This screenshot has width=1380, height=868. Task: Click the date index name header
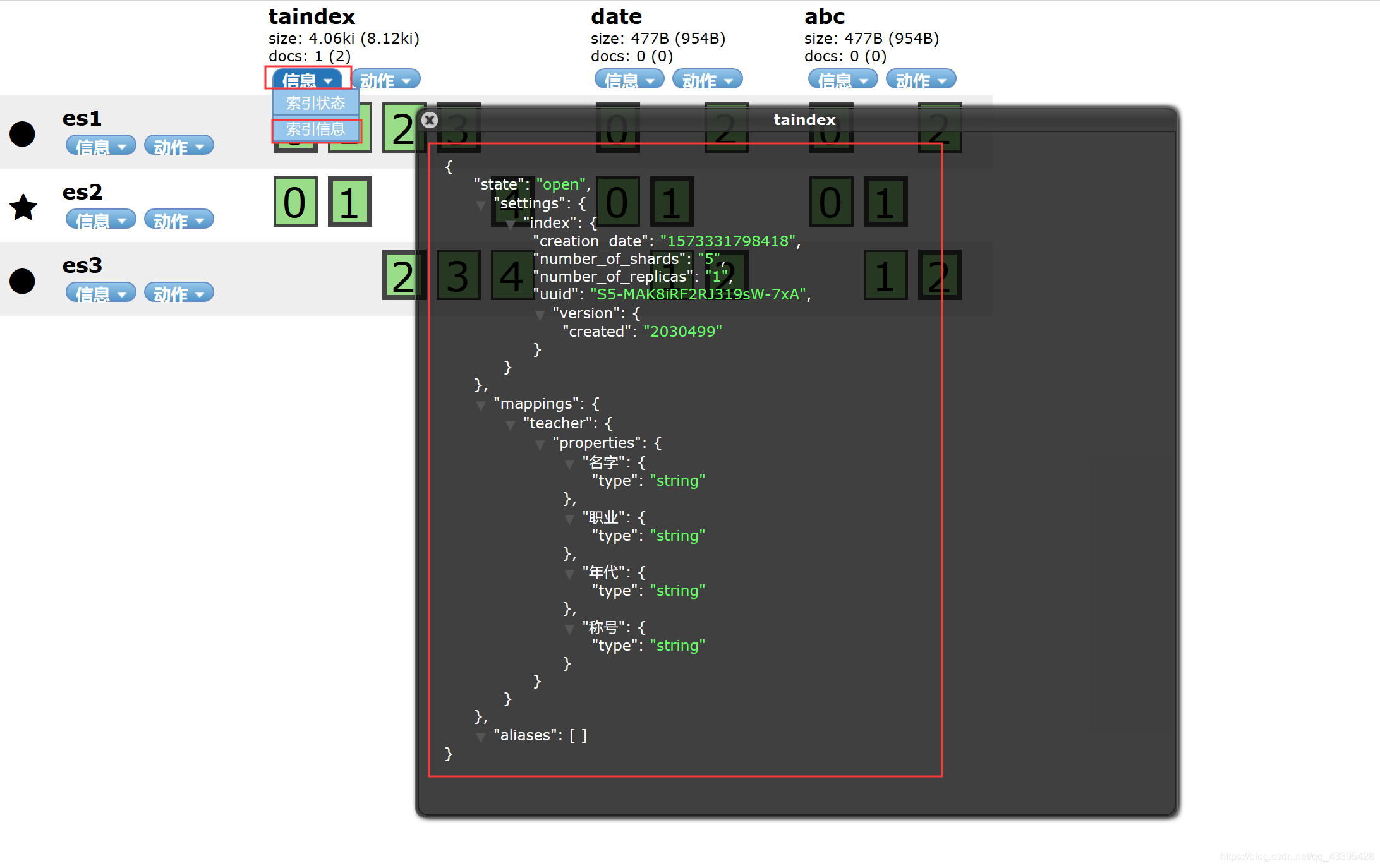pos(616,16)
